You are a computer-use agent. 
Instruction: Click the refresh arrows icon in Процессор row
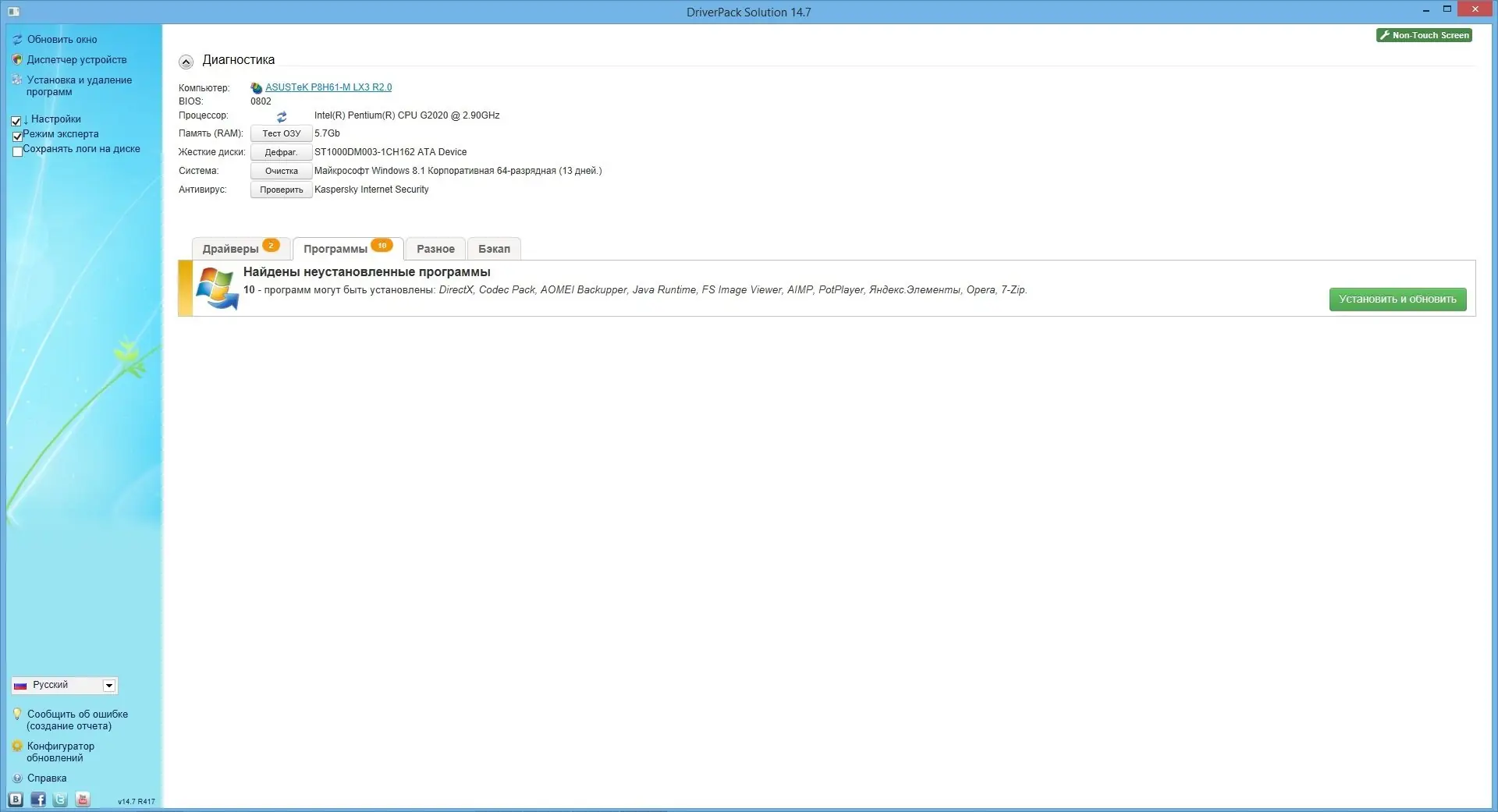click(282, 116)
